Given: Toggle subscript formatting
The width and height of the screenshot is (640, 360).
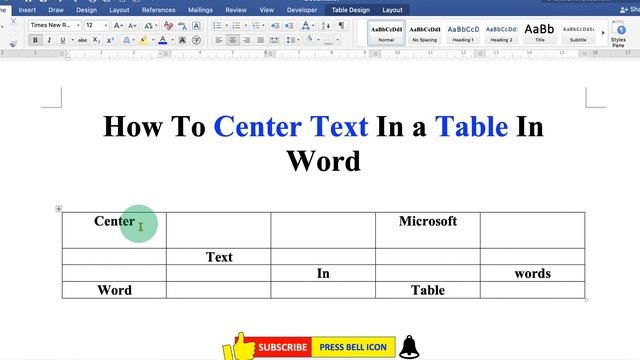Looking at the screenshot, I should tap(96, 40).
